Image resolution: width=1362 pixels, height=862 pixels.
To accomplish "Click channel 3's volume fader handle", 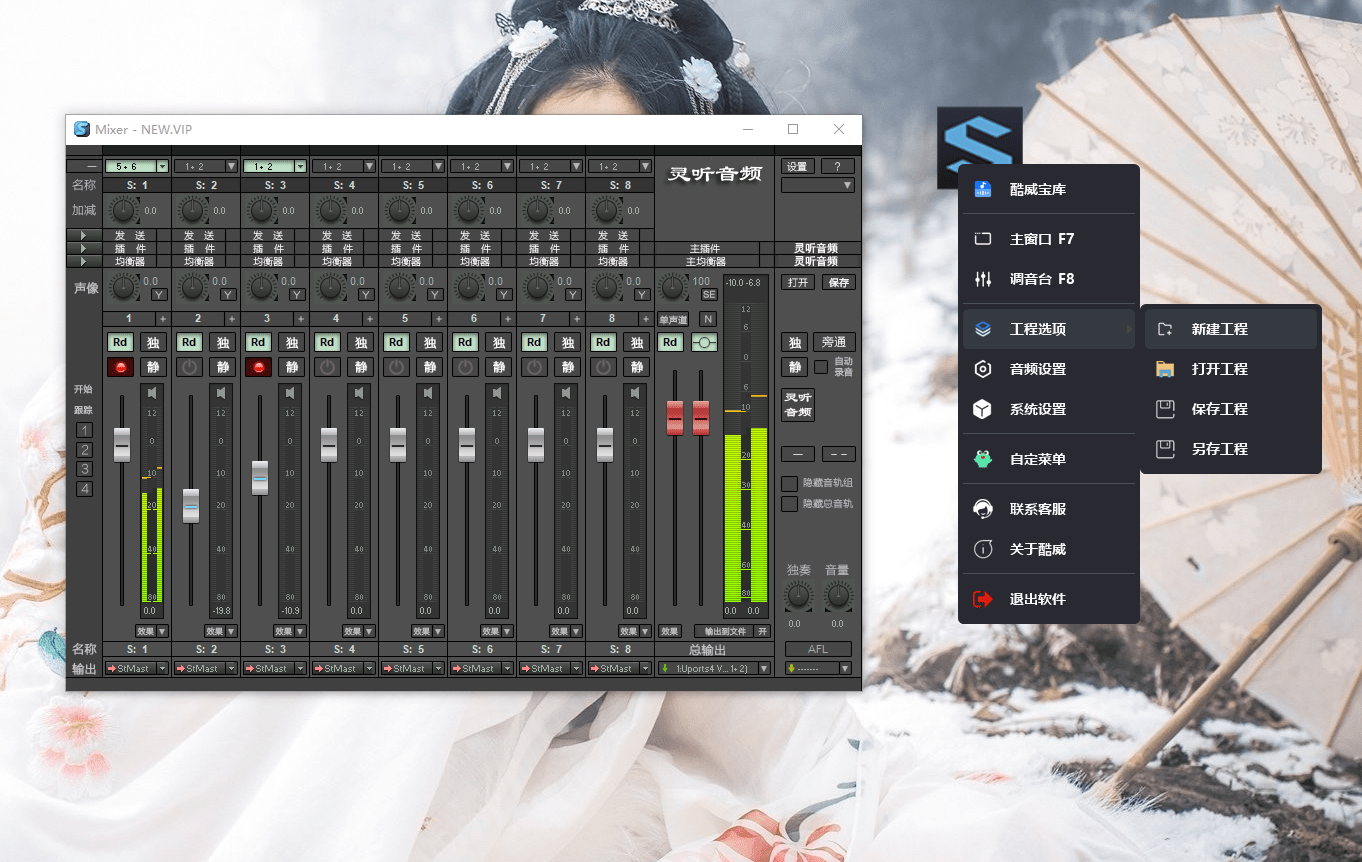I will 260,478.
